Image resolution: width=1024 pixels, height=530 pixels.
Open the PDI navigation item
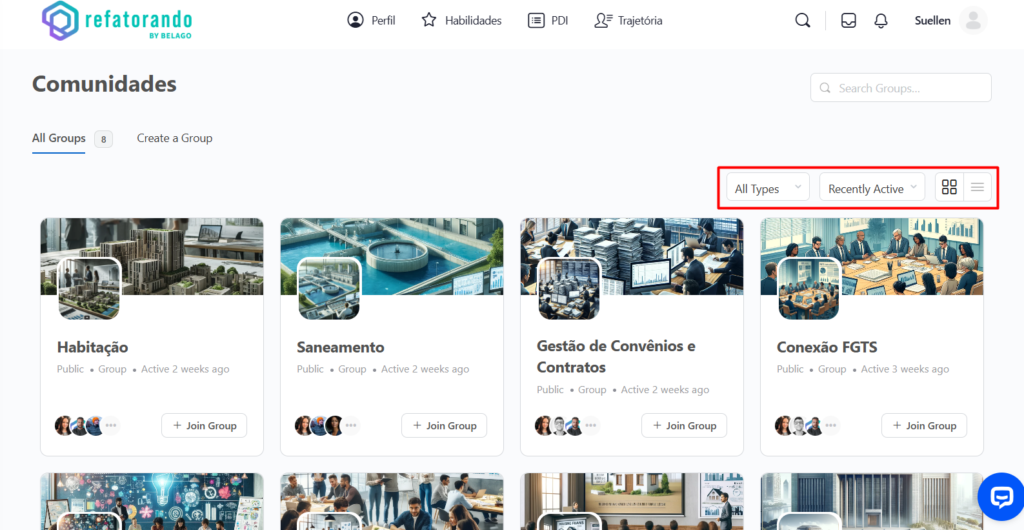pyautogui.click(x=548, y=21)
